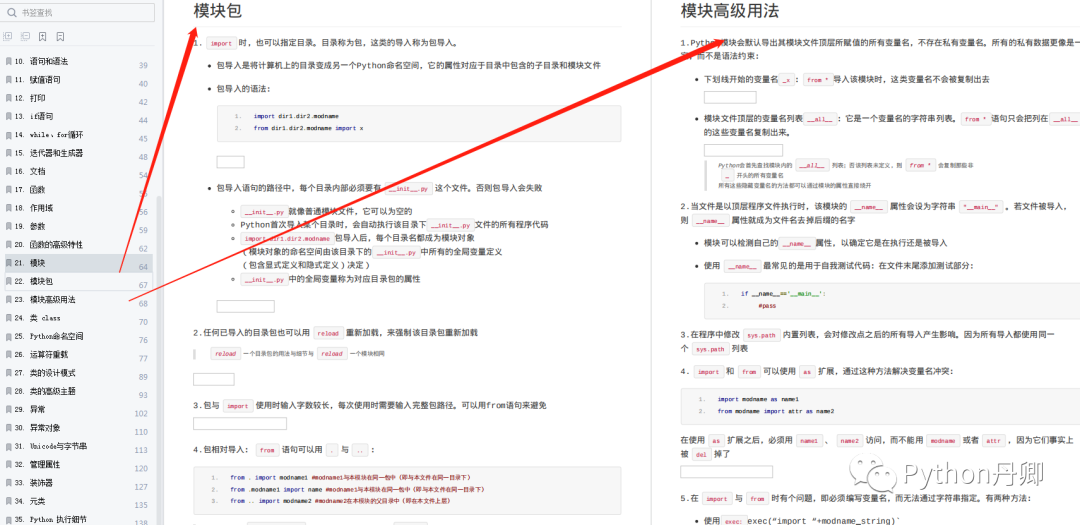The image size is (1080, 525).
Task: Click bookmark icon beside 28. 类的高级主题
Action: 8,391
